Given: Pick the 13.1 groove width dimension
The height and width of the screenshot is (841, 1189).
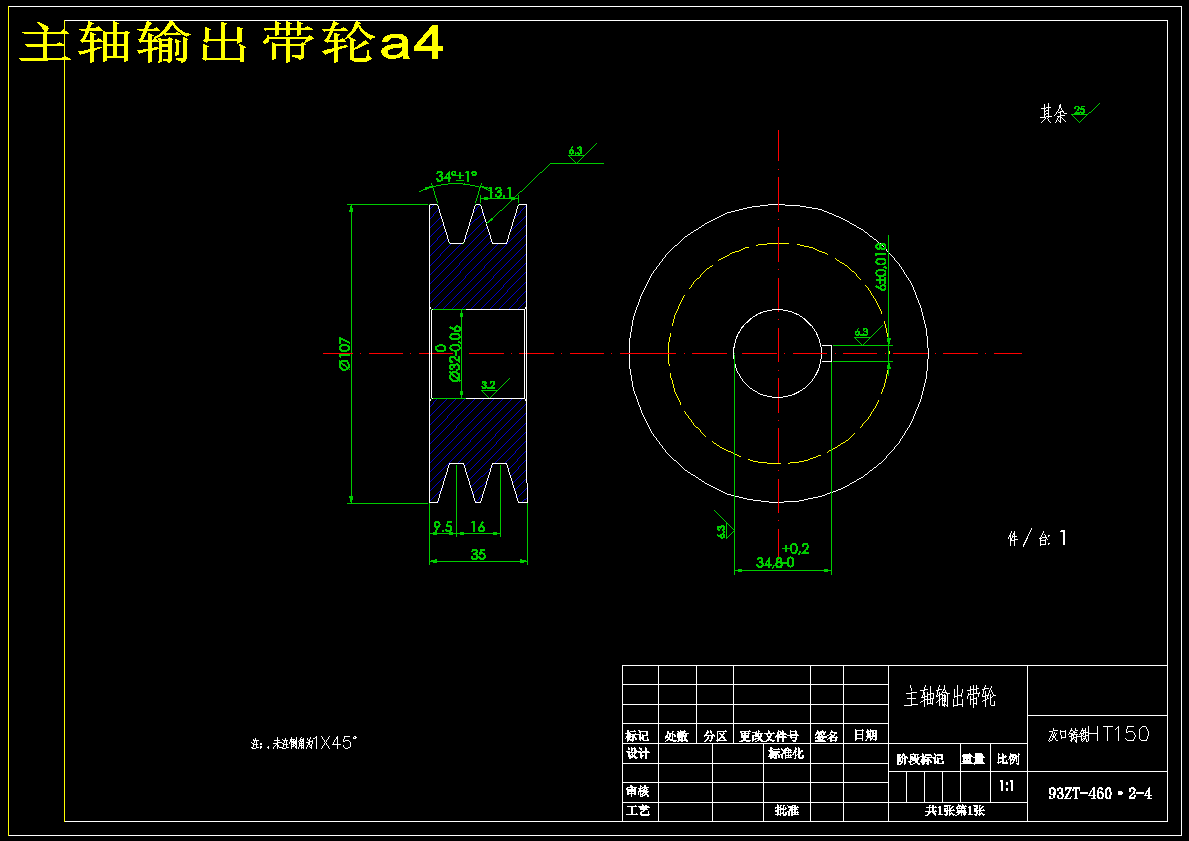Looking at the screenshot, I should coord(500,193).
